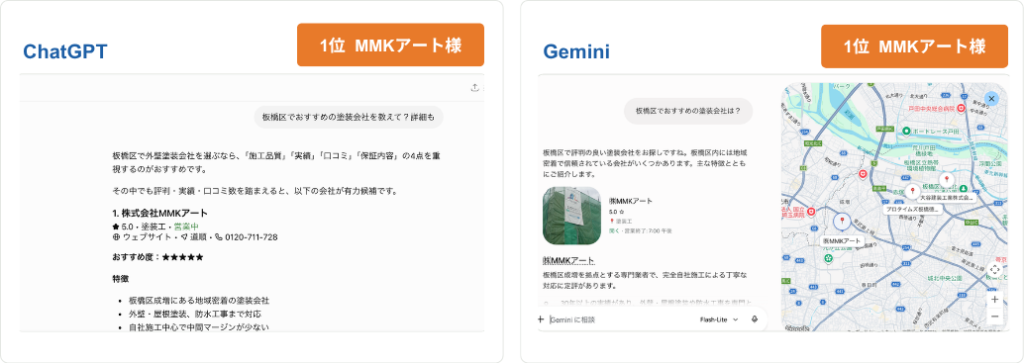Image resolution: width=1024 pixels, height=364 pixels.
Task: Click the ChatGPT user prompt bubble
Action: click(349, 117)
